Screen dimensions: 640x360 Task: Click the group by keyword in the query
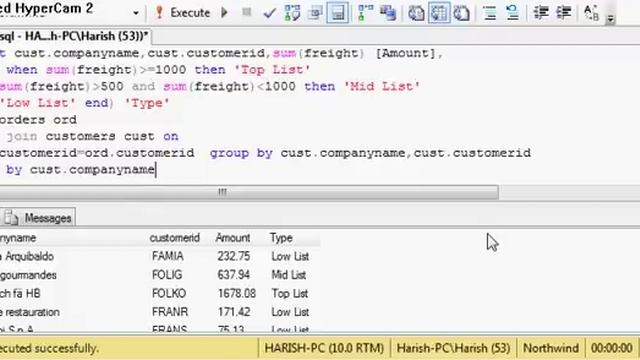coord(241,153)
